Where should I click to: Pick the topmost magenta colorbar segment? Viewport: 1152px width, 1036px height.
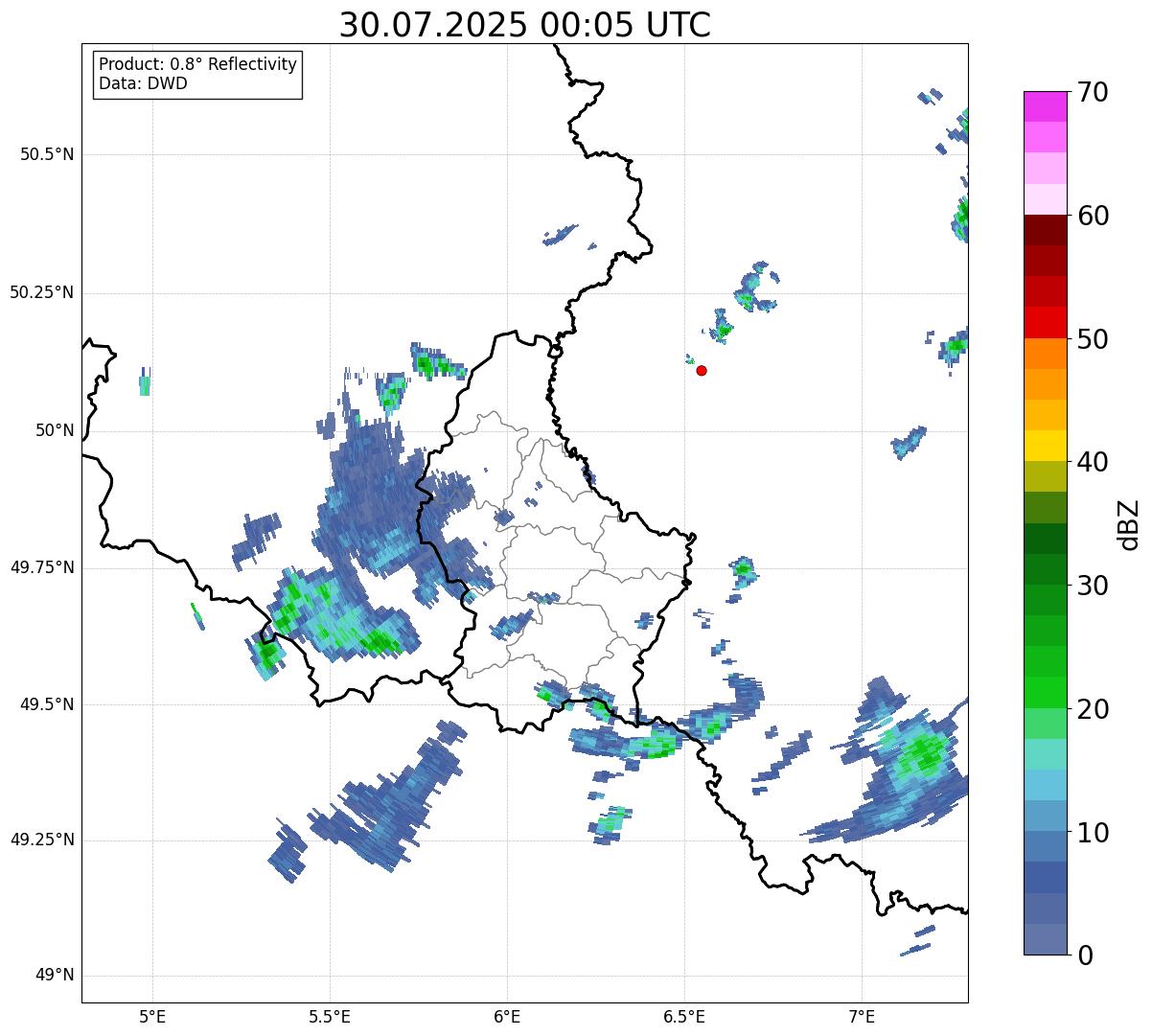[1045, 106]
